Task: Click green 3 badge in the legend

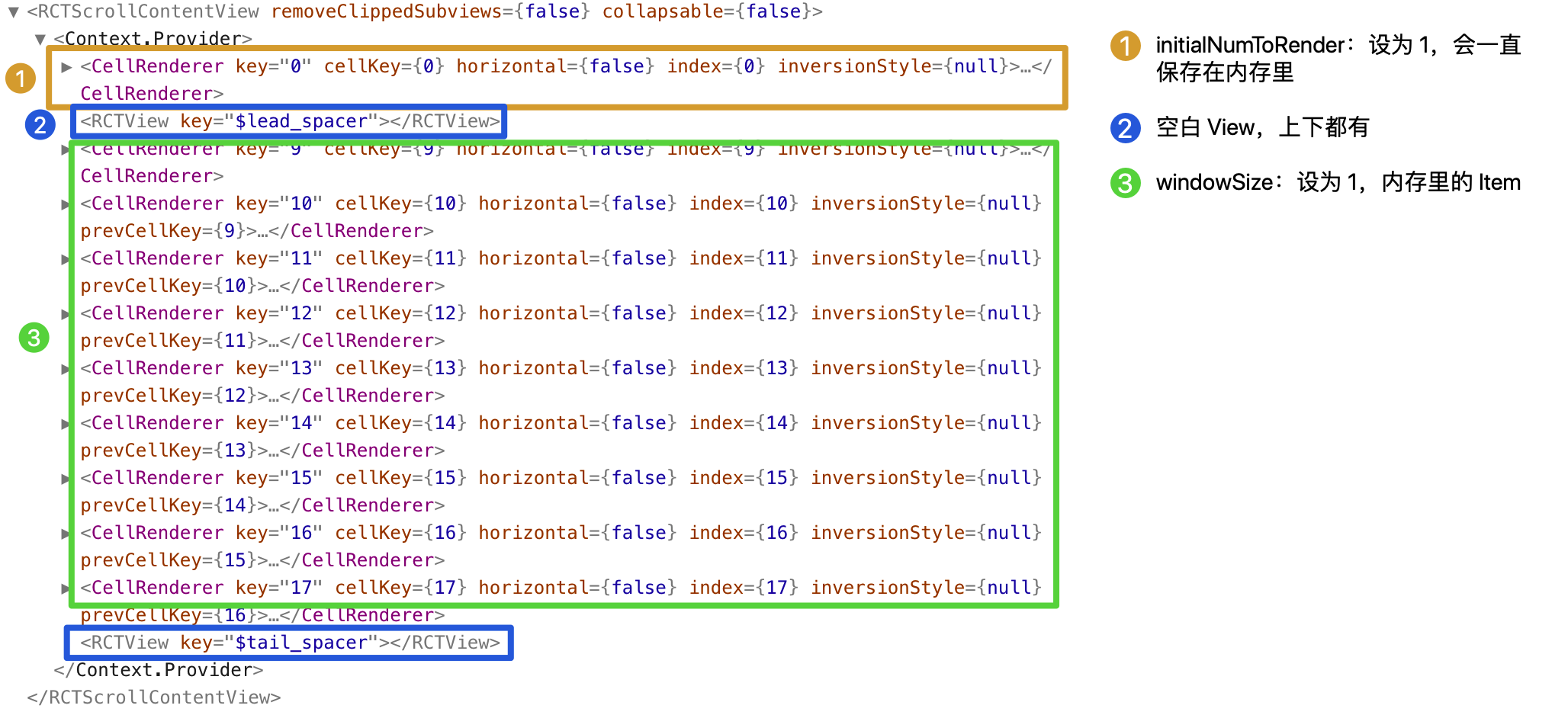Action: [1125, 183]
